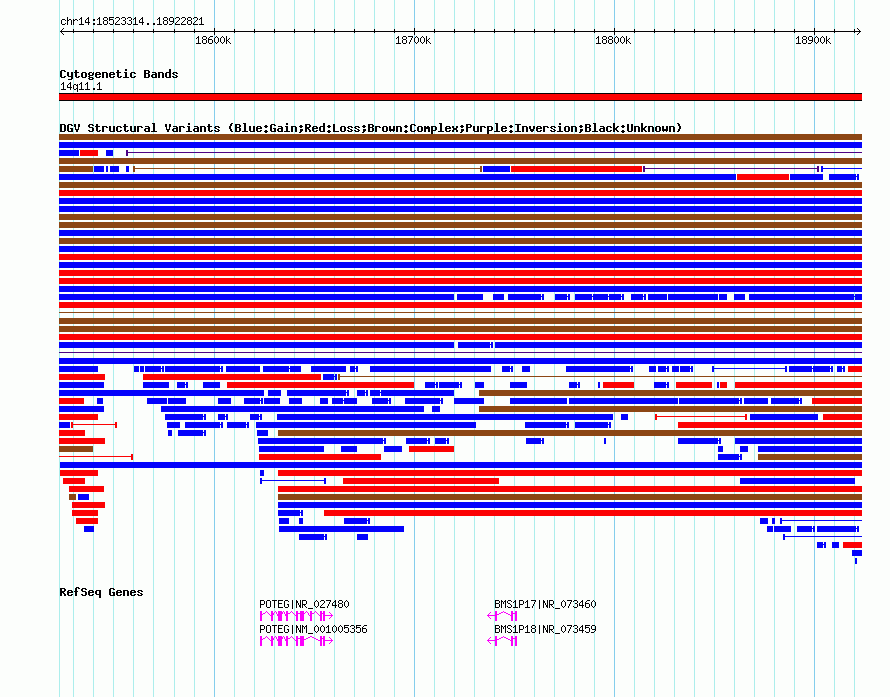Select the magenta BMS1P18 gene glyph
The image size is (890, 697).
pos(502,641)
